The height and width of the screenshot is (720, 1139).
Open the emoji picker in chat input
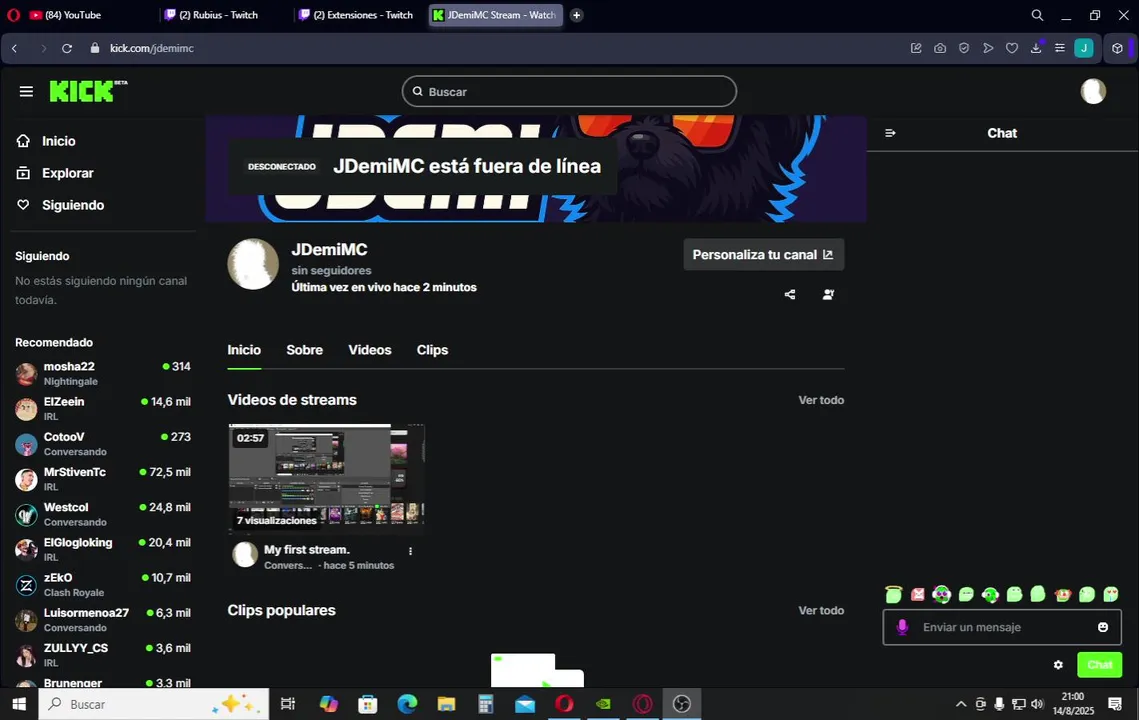pos(1103,627)
